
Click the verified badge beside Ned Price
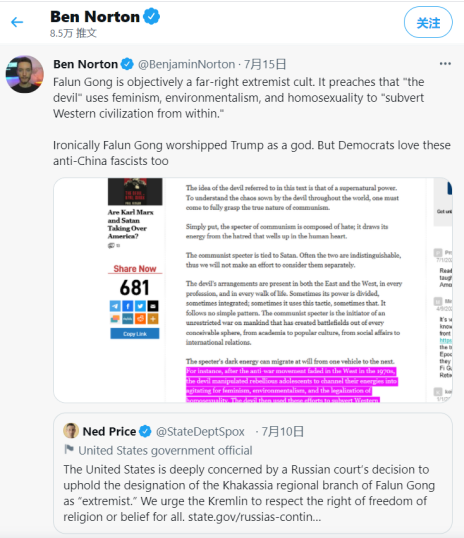pos(145,431)
